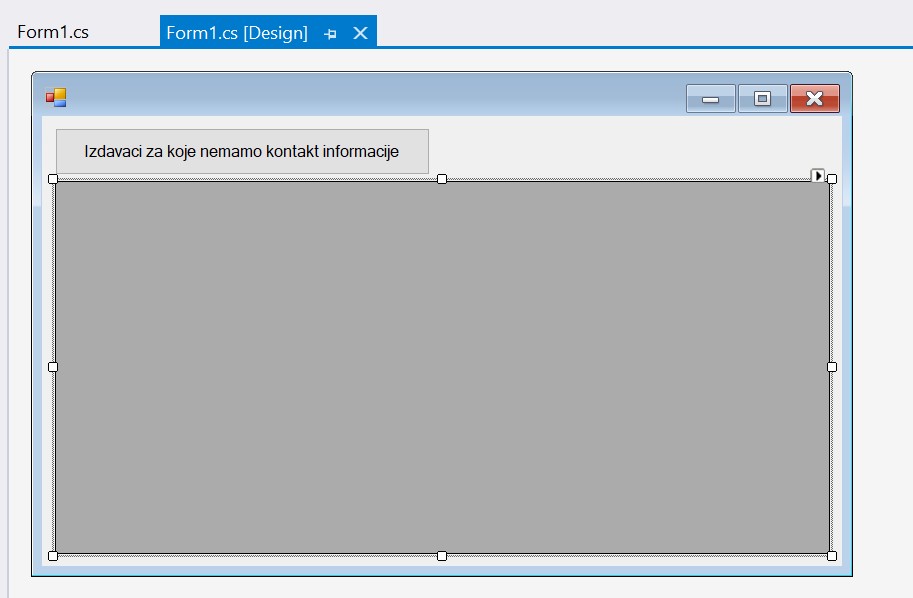Select the 'Izdavaci za koje nemamo kontakt informacije' button
Image resolution: width=913 pixels, height=598 pixels.
(x=242, y=151)
